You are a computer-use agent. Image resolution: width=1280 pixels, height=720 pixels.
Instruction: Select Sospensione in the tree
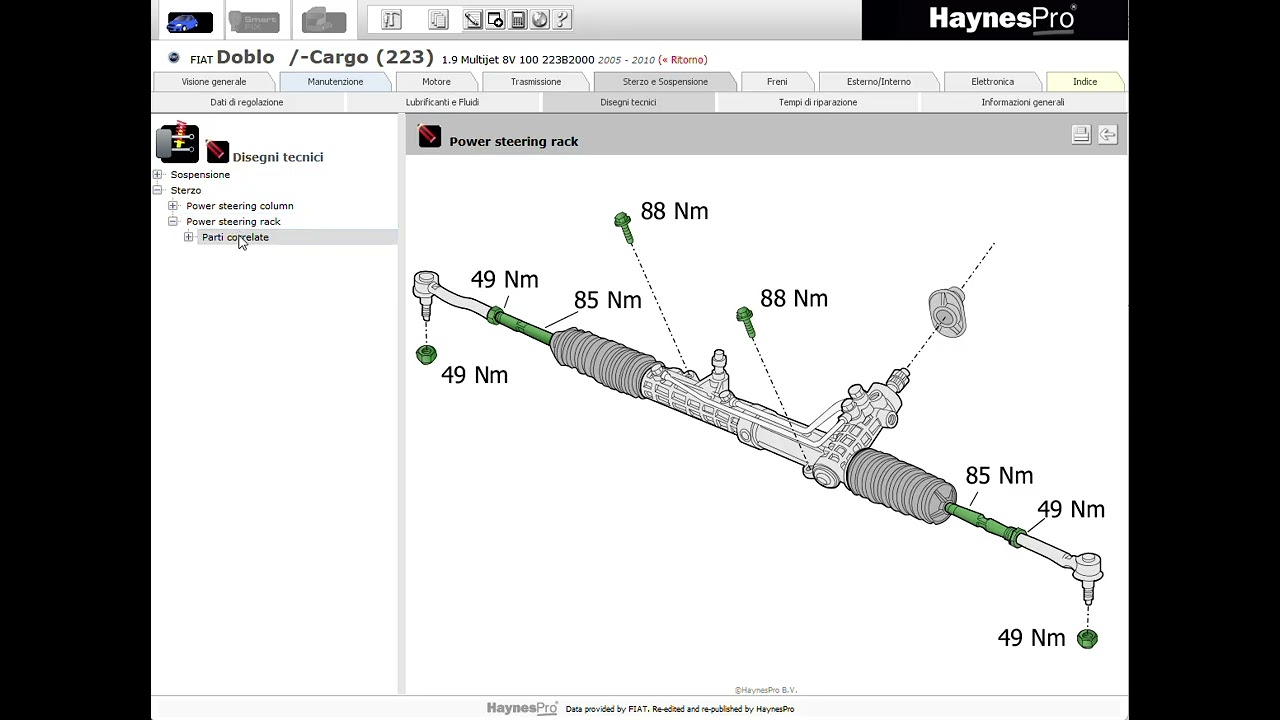tap(200, 175)
